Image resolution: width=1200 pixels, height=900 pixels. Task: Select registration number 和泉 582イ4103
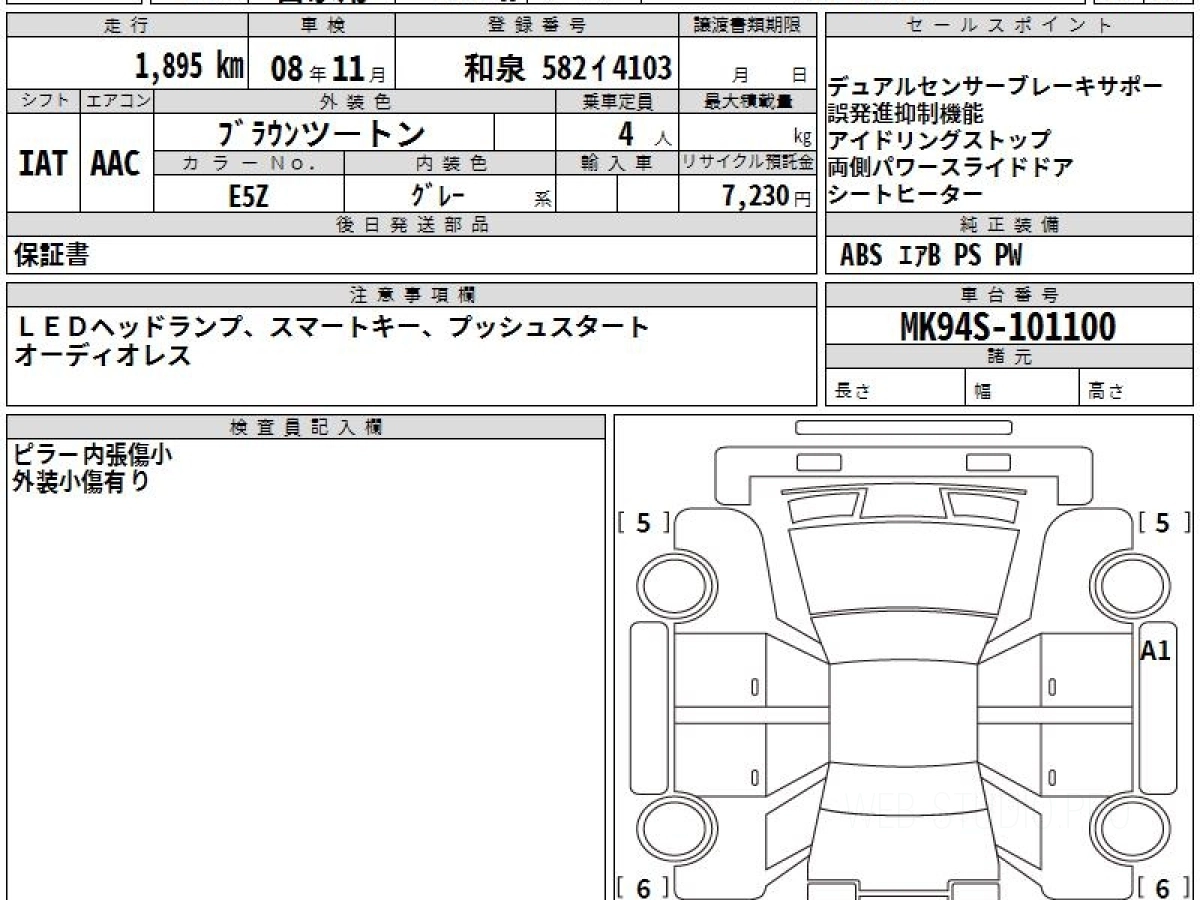pos(568,67)
